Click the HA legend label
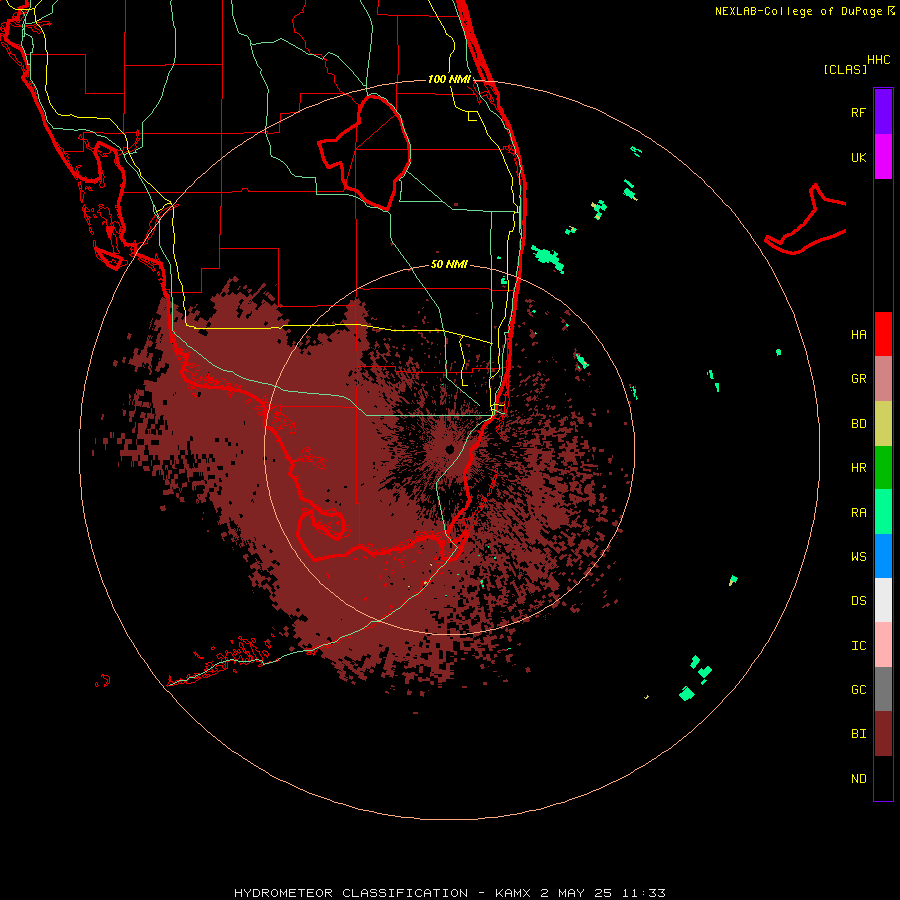Screen dimensions: 900x900 [x=858, y=334]
